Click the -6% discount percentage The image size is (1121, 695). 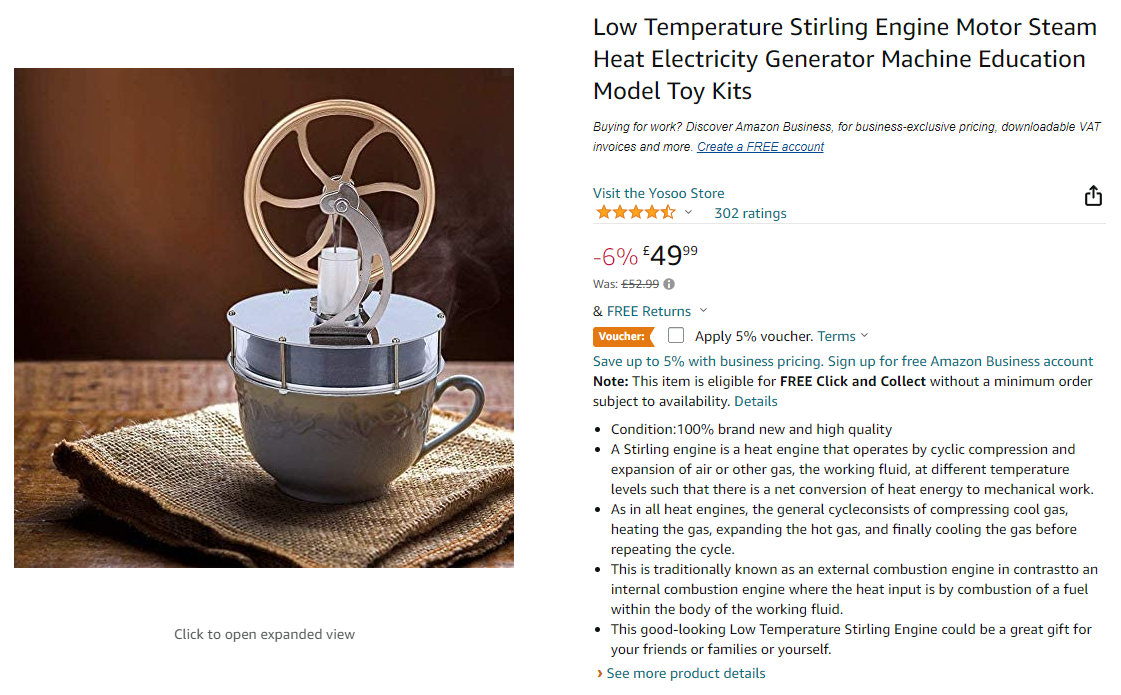click(x=615, y=257)
